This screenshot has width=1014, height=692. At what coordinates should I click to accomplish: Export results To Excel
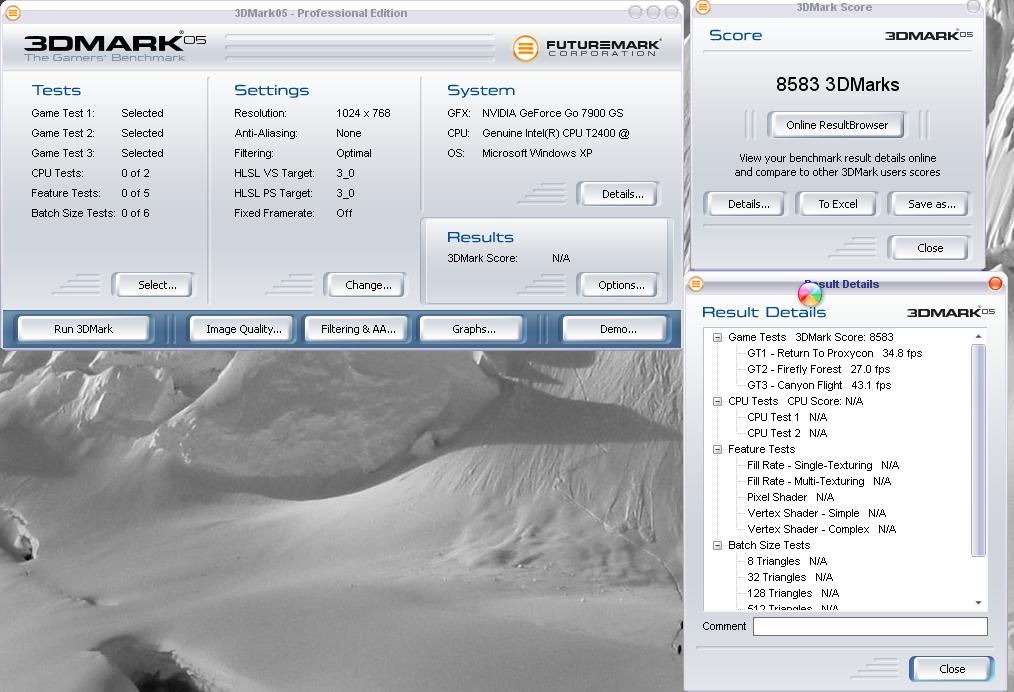coord(837,204)
